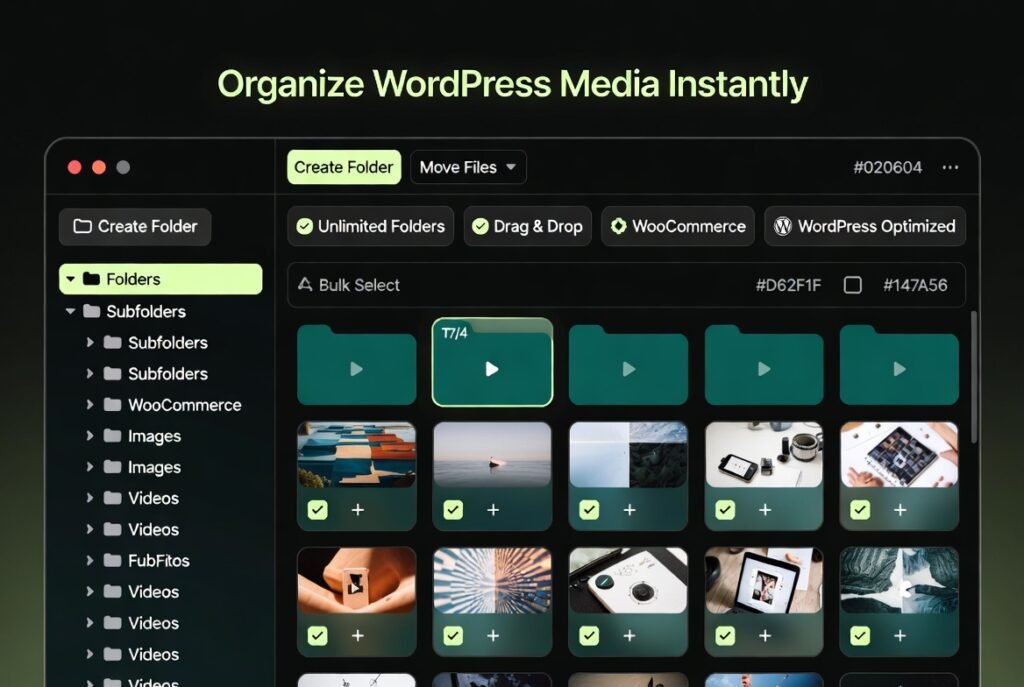Uncheck the colorful blocks image checkbox
The height and width of the screenshot is (687, 1024).
[317, 509]
